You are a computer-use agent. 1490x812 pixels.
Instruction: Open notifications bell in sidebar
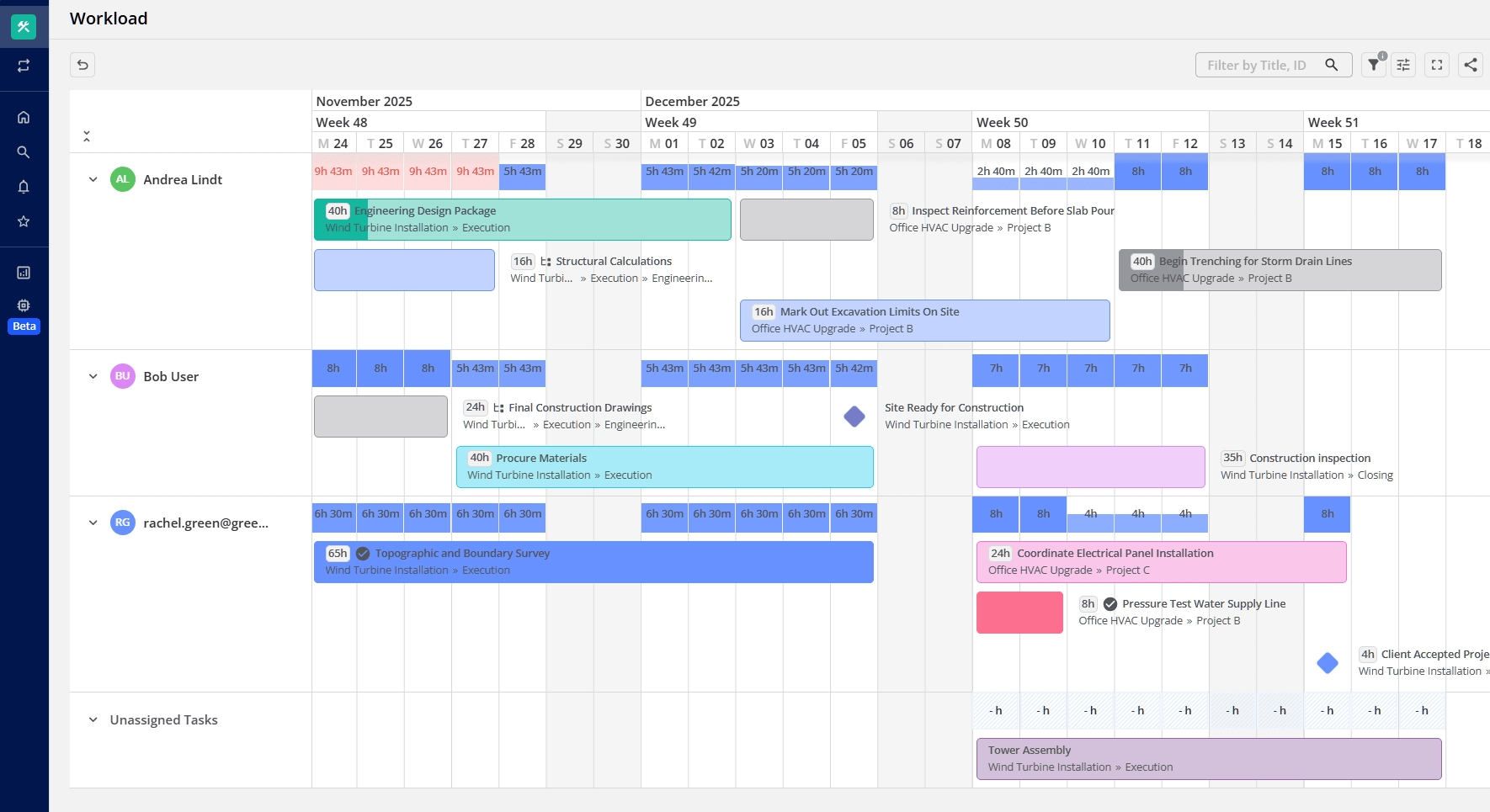coord(24,187)
